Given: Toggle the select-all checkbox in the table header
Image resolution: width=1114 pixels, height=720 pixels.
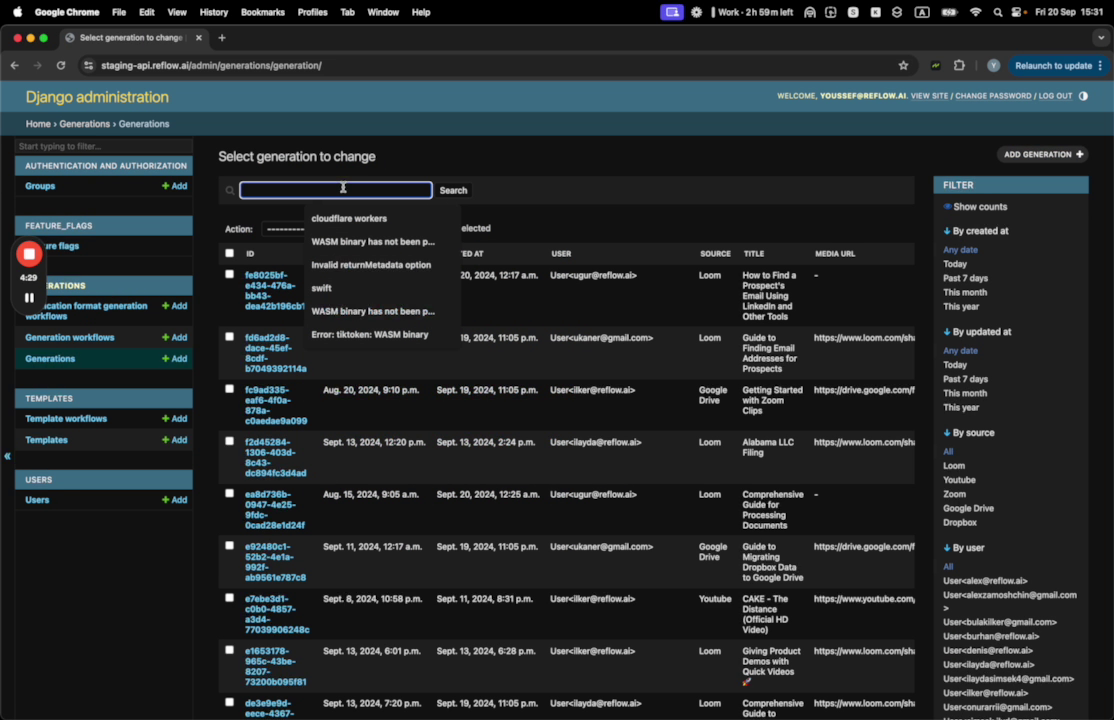Looking at the screenshot, I should tap(230, 253).
